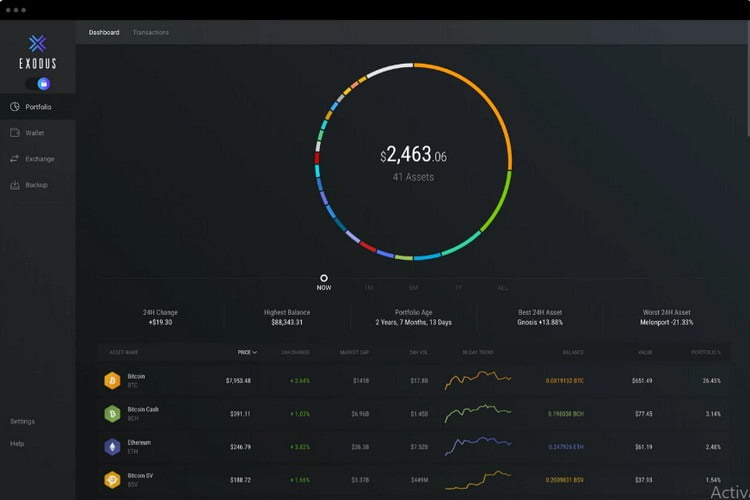The image size is (750, 500).
Task: Open the Exchange arrows icon
Action: [x=15, y=158]
